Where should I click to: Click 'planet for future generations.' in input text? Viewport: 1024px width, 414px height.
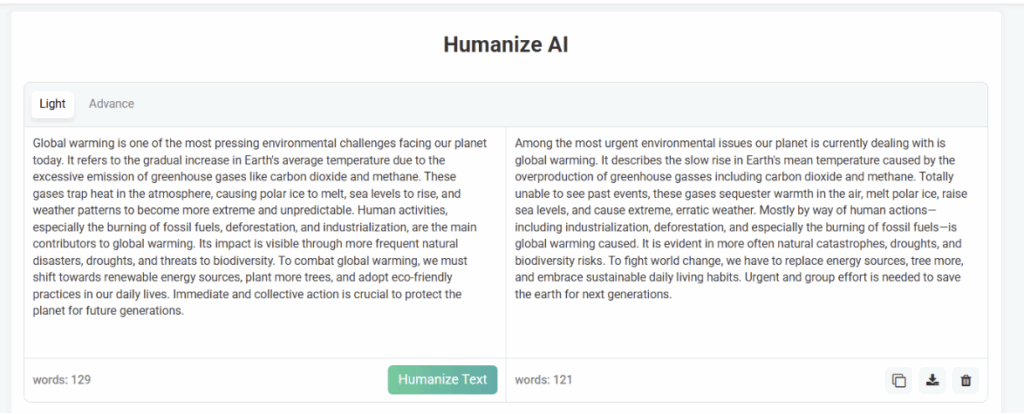point(108,311)
